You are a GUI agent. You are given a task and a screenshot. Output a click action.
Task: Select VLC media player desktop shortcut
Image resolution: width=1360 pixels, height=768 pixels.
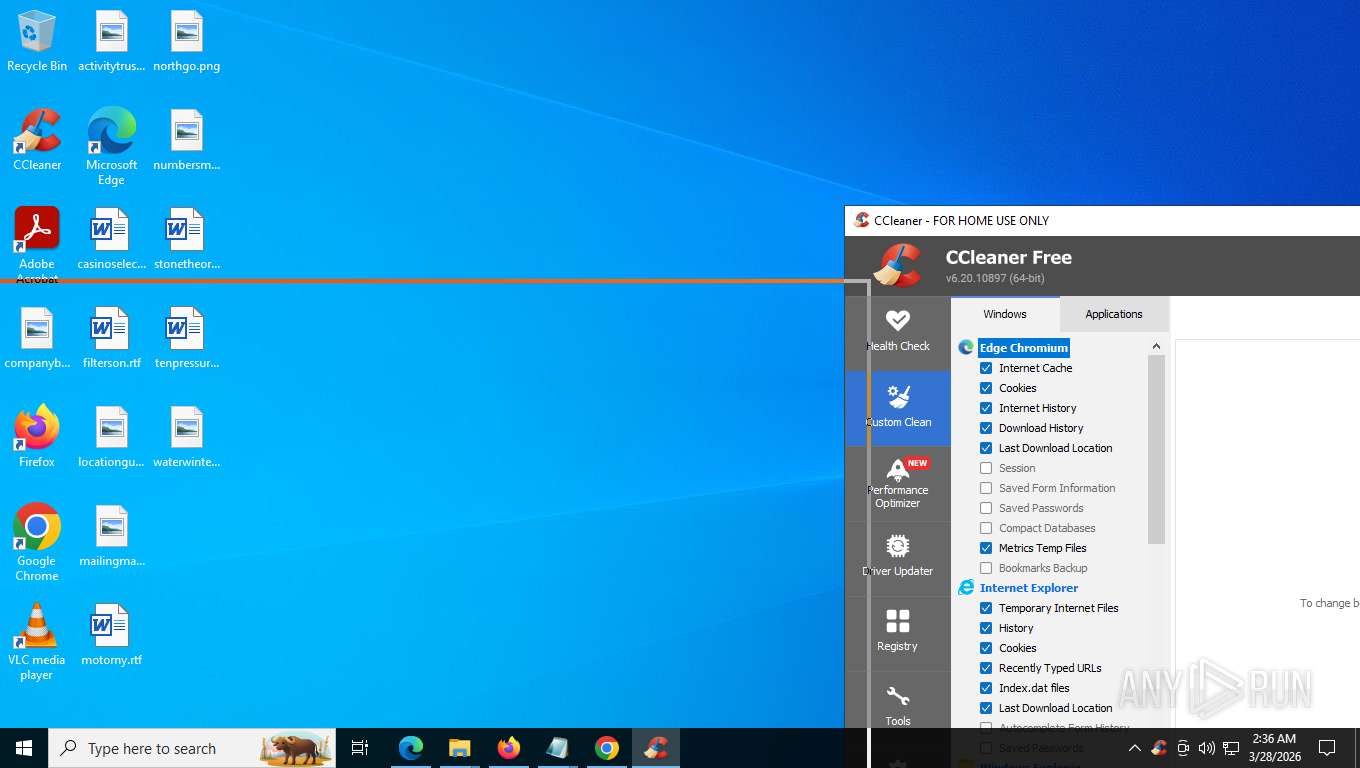click(37, 641)
